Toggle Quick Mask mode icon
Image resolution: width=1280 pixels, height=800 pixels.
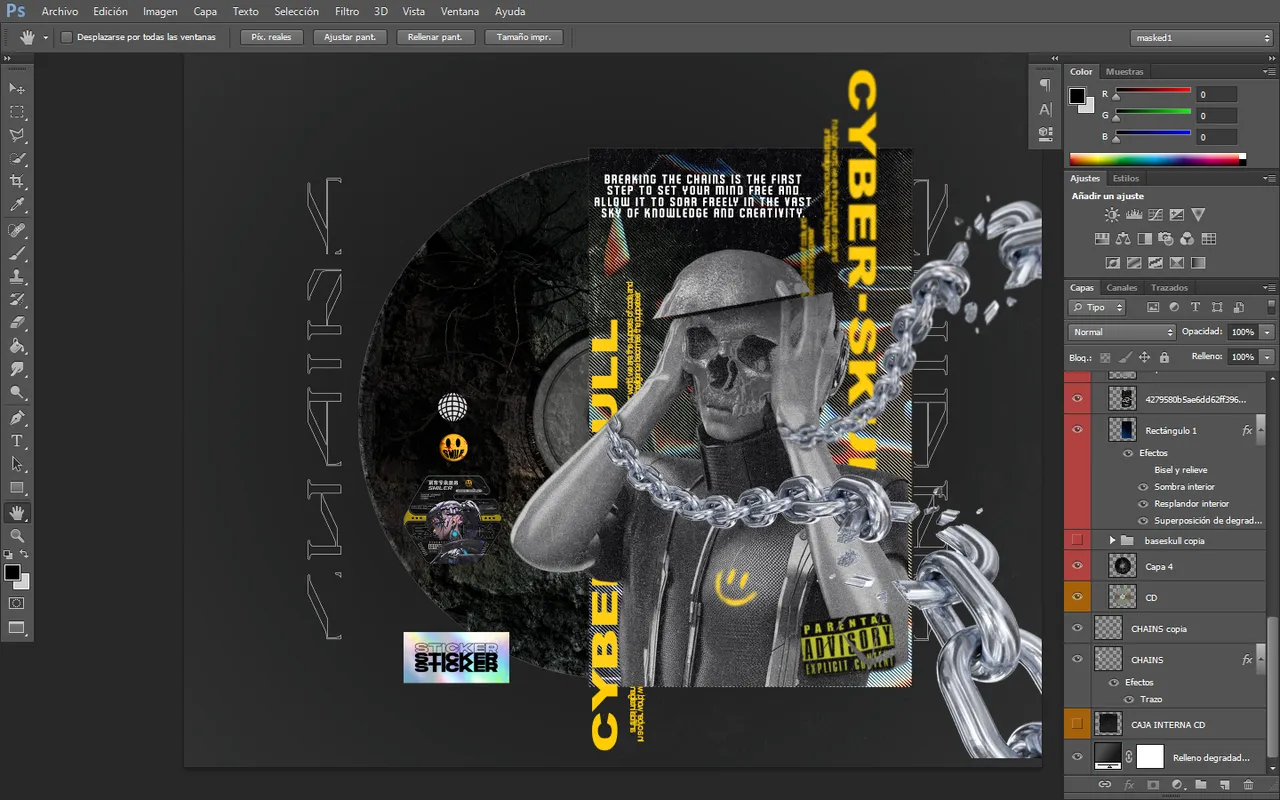click(17, 603)
